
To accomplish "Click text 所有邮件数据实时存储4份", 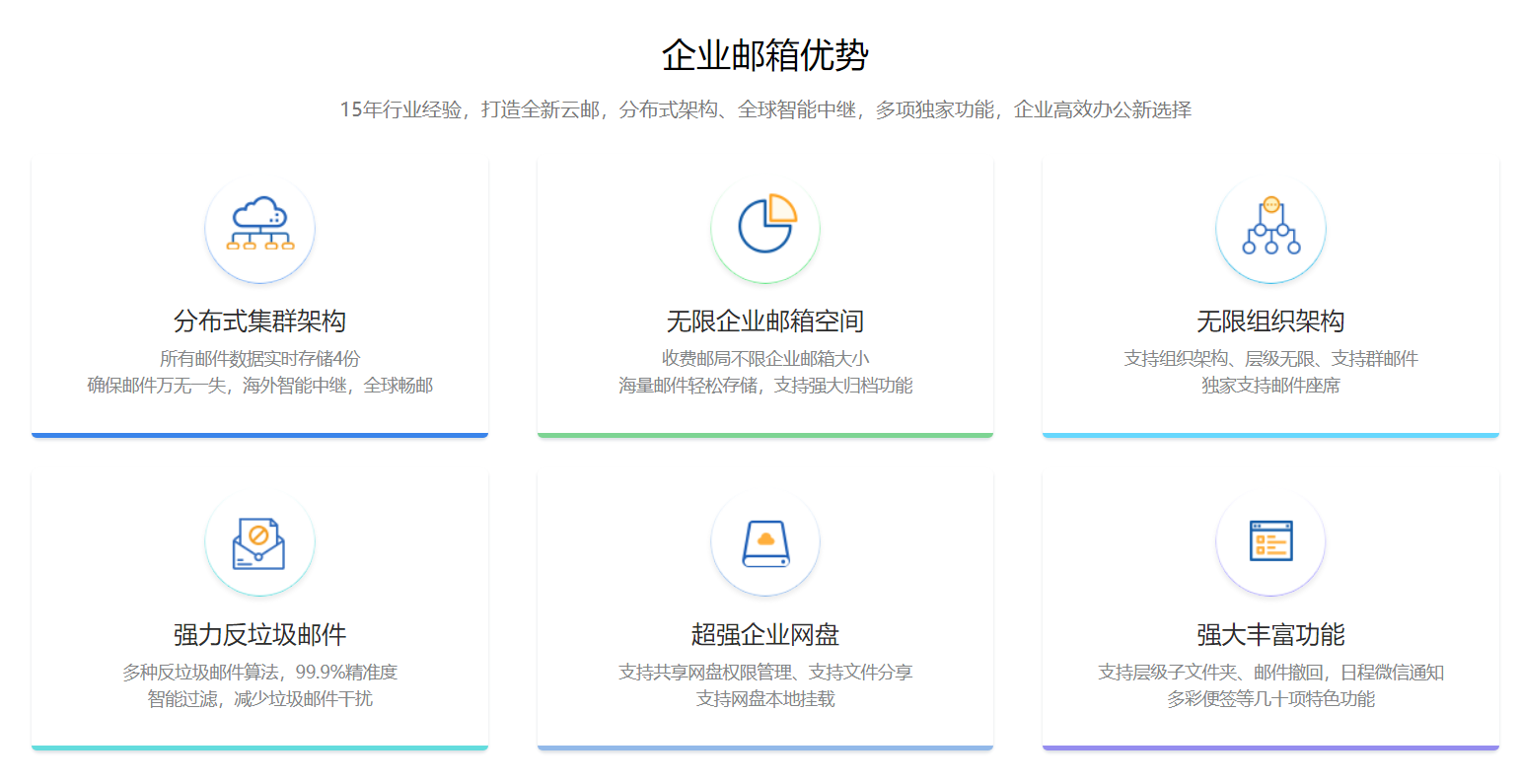I will tap(260, 359).
